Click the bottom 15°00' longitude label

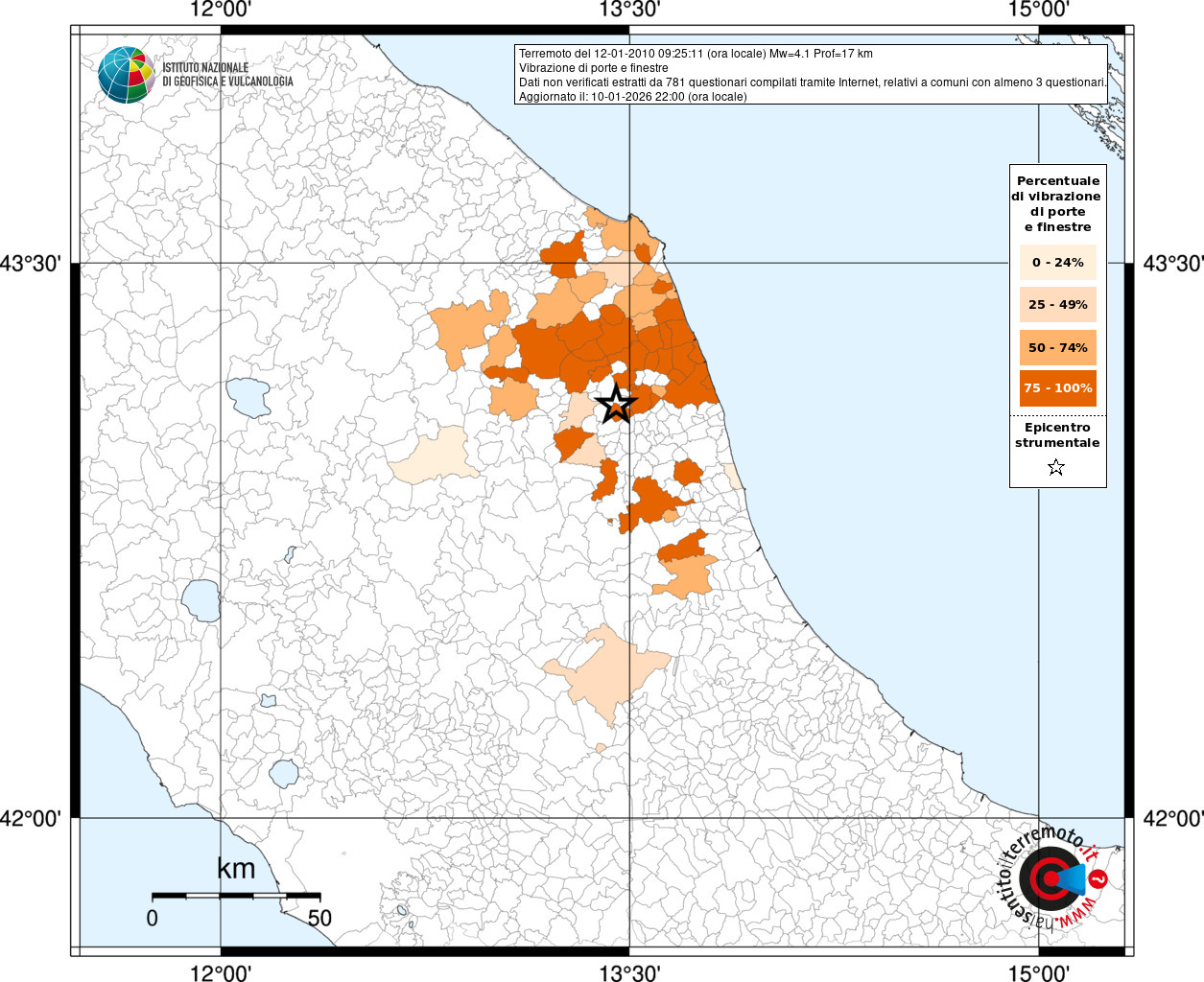pos(1039,972)
